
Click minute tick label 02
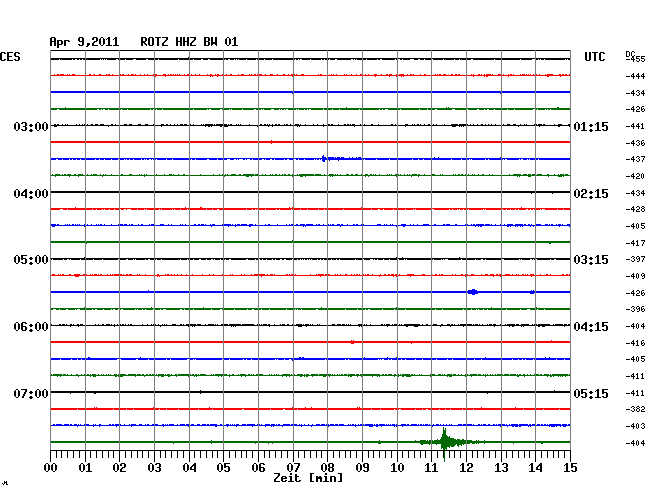tap(119, 467)
